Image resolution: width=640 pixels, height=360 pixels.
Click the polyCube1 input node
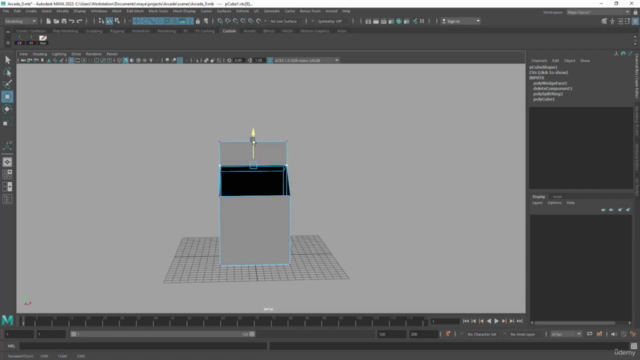coord(544,99)
